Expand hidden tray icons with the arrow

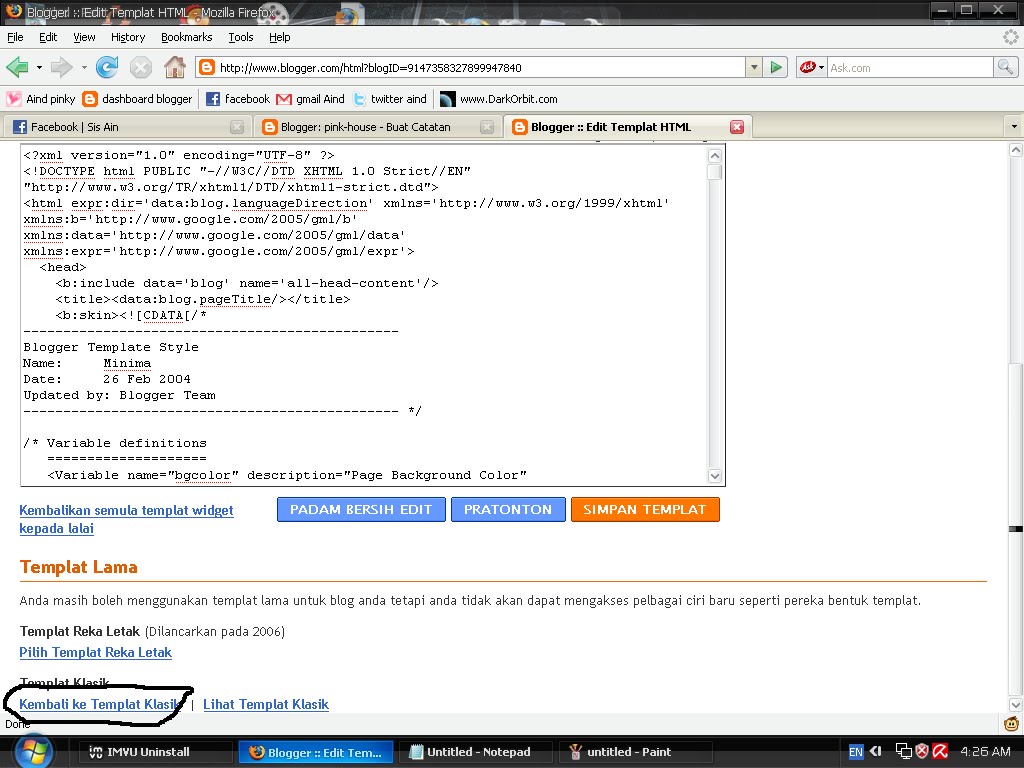click(876, 752)
